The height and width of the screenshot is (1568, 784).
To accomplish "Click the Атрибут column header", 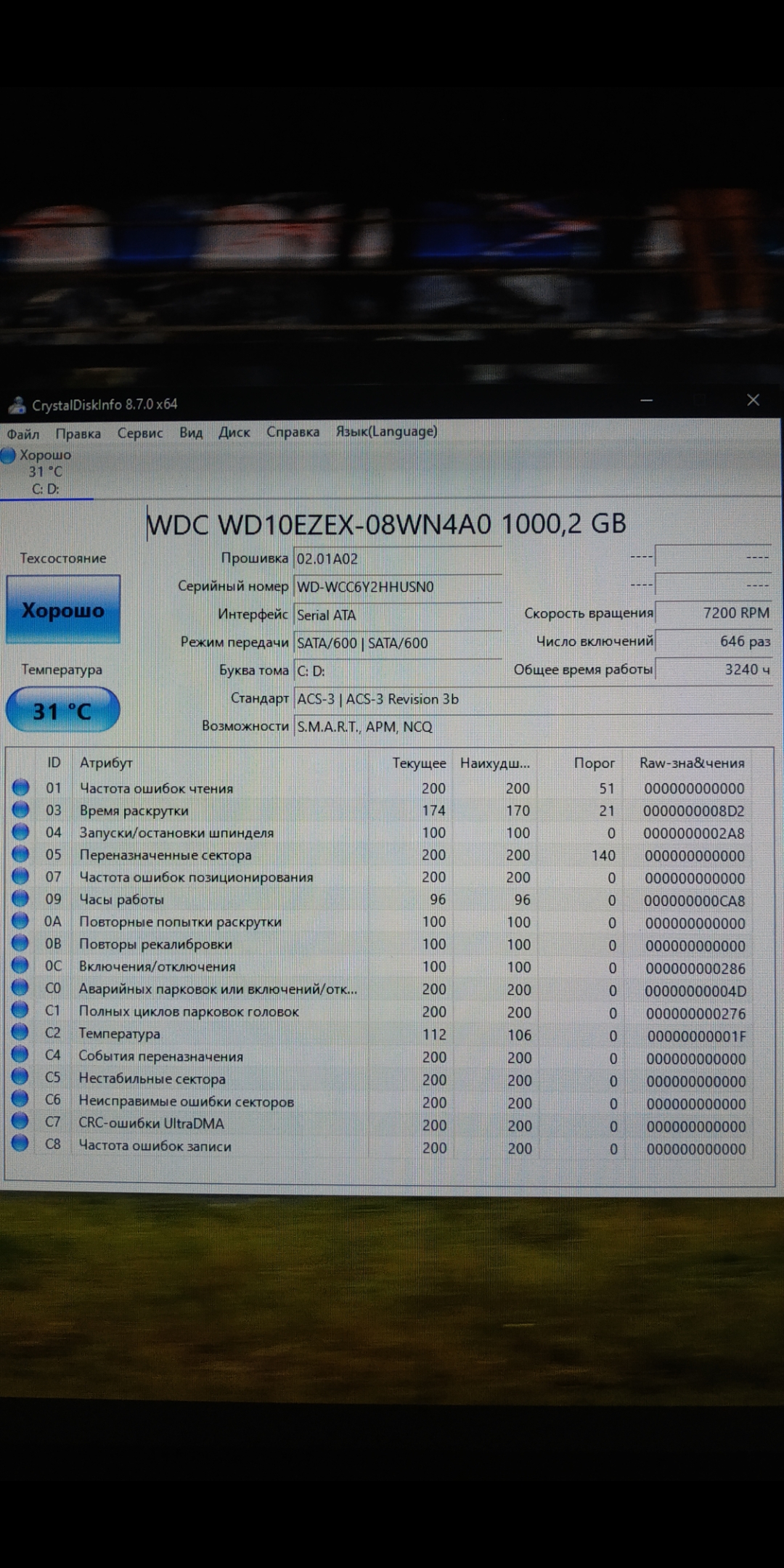I will coord(106,762).
